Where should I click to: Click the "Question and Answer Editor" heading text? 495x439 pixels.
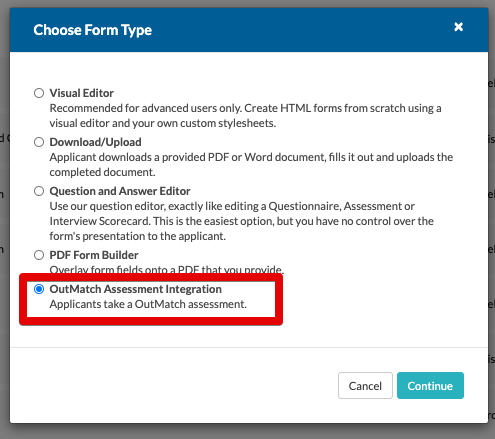[x=120, y=191]
